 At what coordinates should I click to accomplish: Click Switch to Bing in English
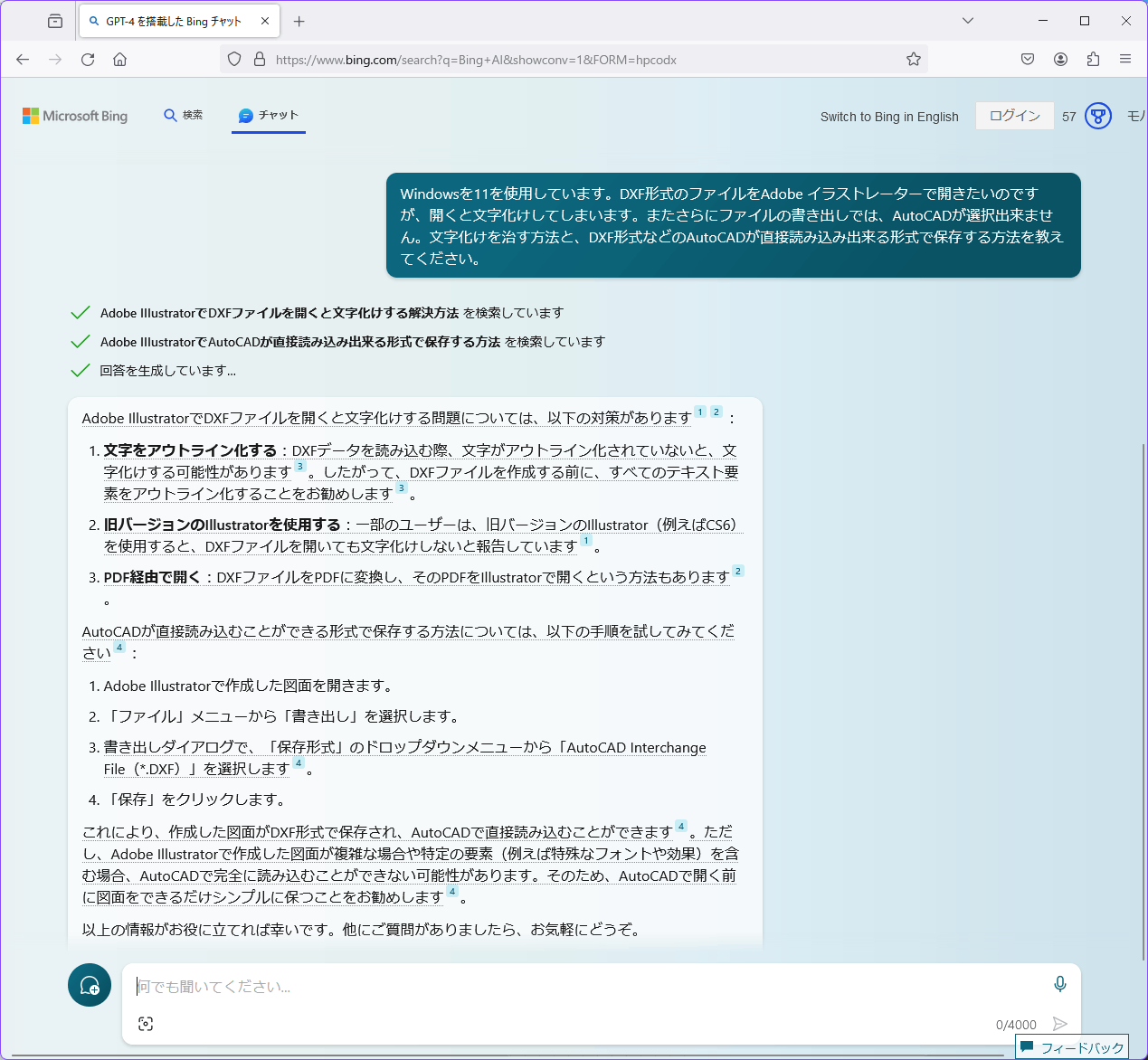tap(889, 117)
